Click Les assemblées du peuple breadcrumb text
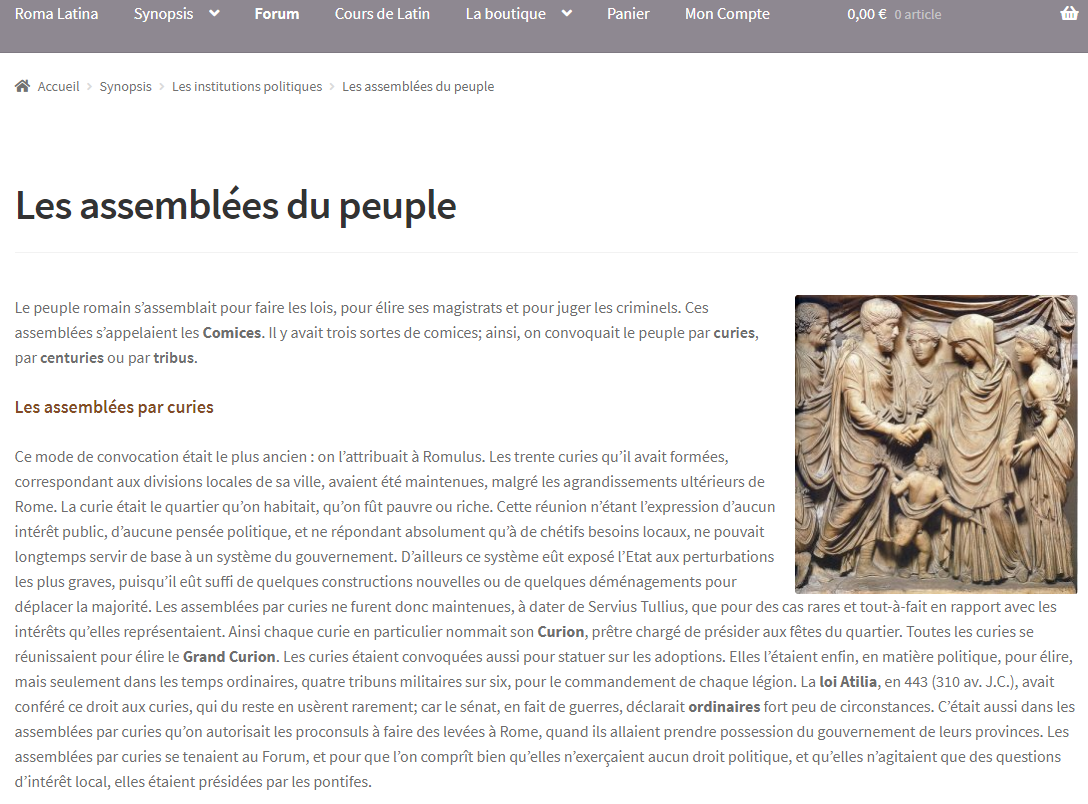Viewport: 1088px width, 804px height. (418, 86)
